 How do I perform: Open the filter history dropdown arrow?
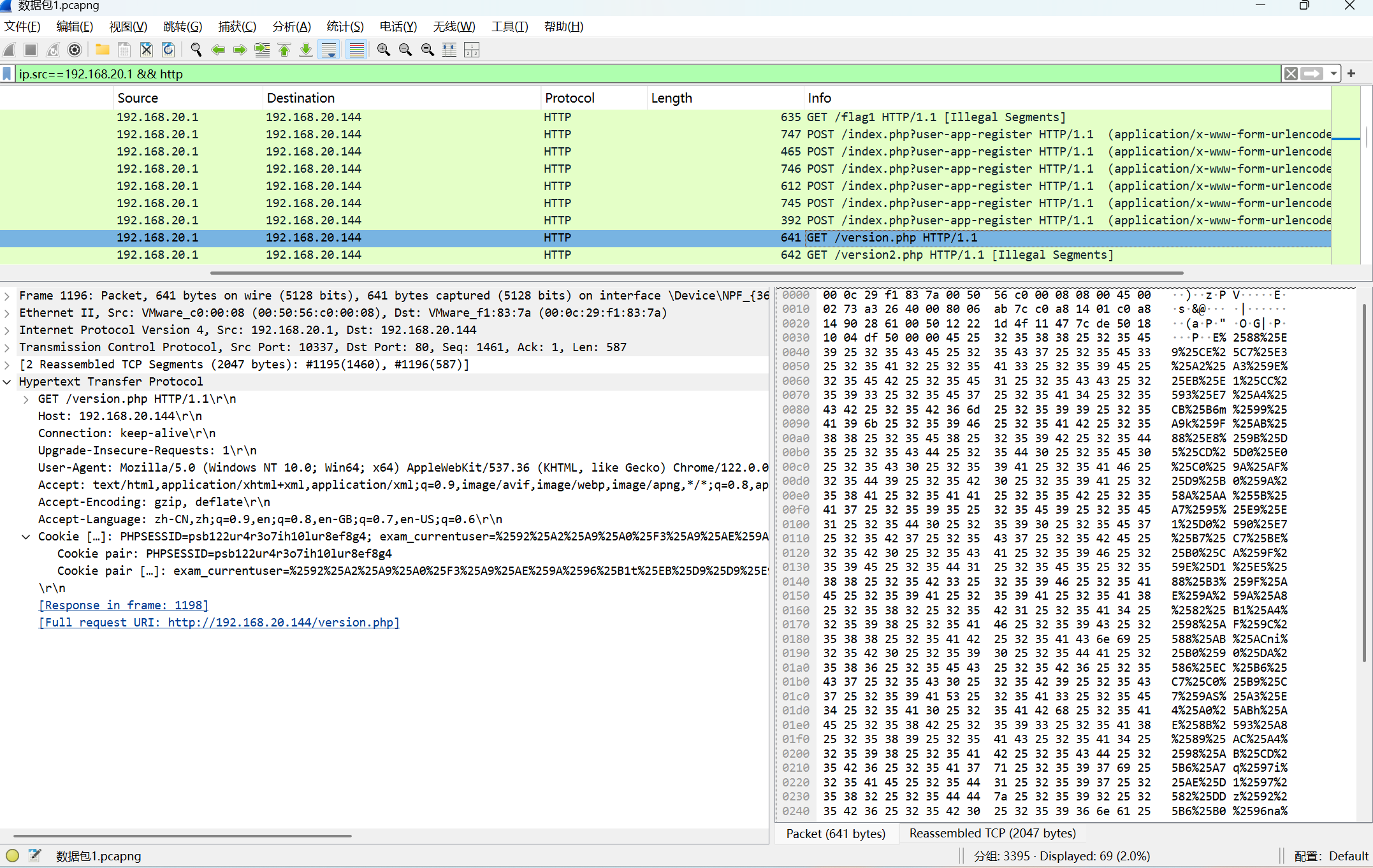(1333, 74)
